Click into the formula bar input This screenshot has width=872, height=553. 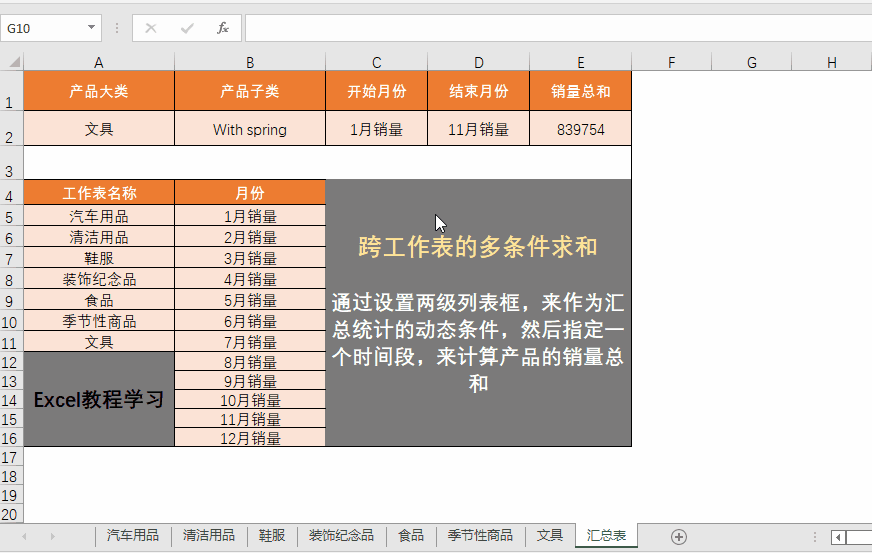(558, 28)
